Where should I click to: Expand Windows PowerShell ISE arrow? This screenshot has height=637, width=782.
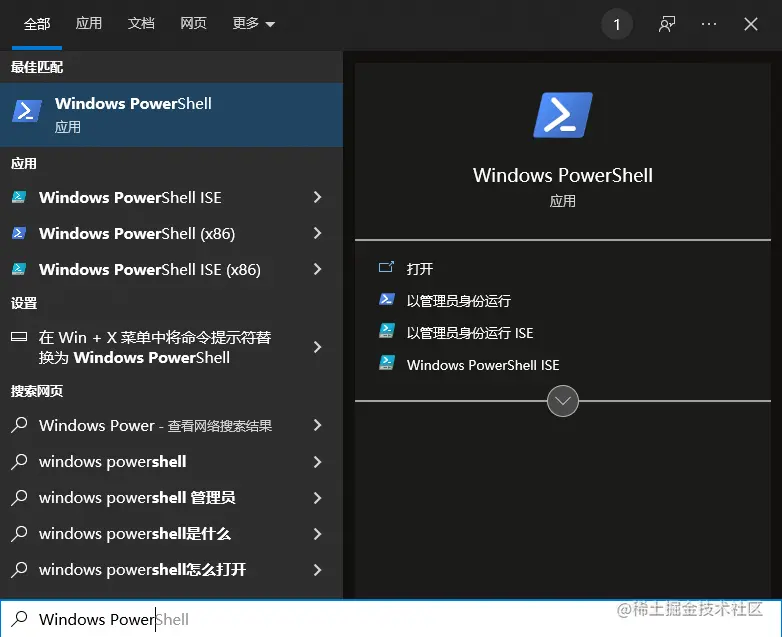click(x=317, y=197)
